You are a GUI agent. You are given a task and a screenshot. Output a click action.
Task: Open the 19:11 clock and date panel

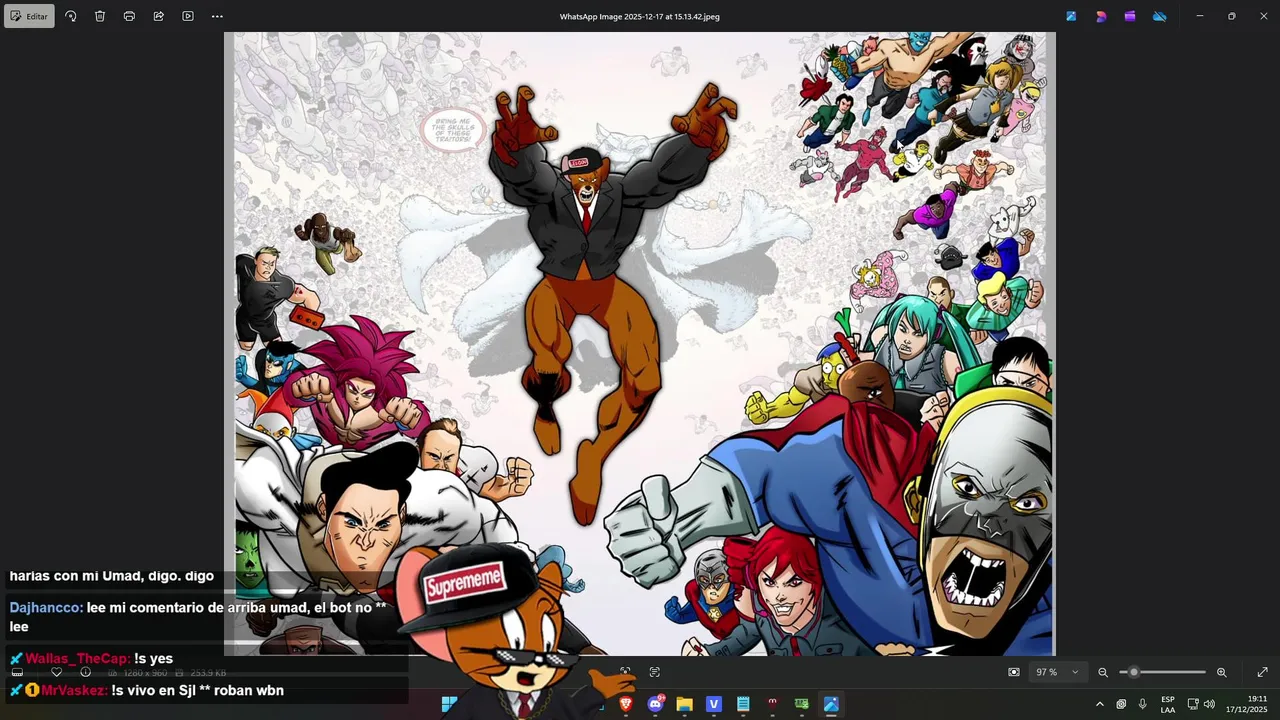click(1245, 704)
